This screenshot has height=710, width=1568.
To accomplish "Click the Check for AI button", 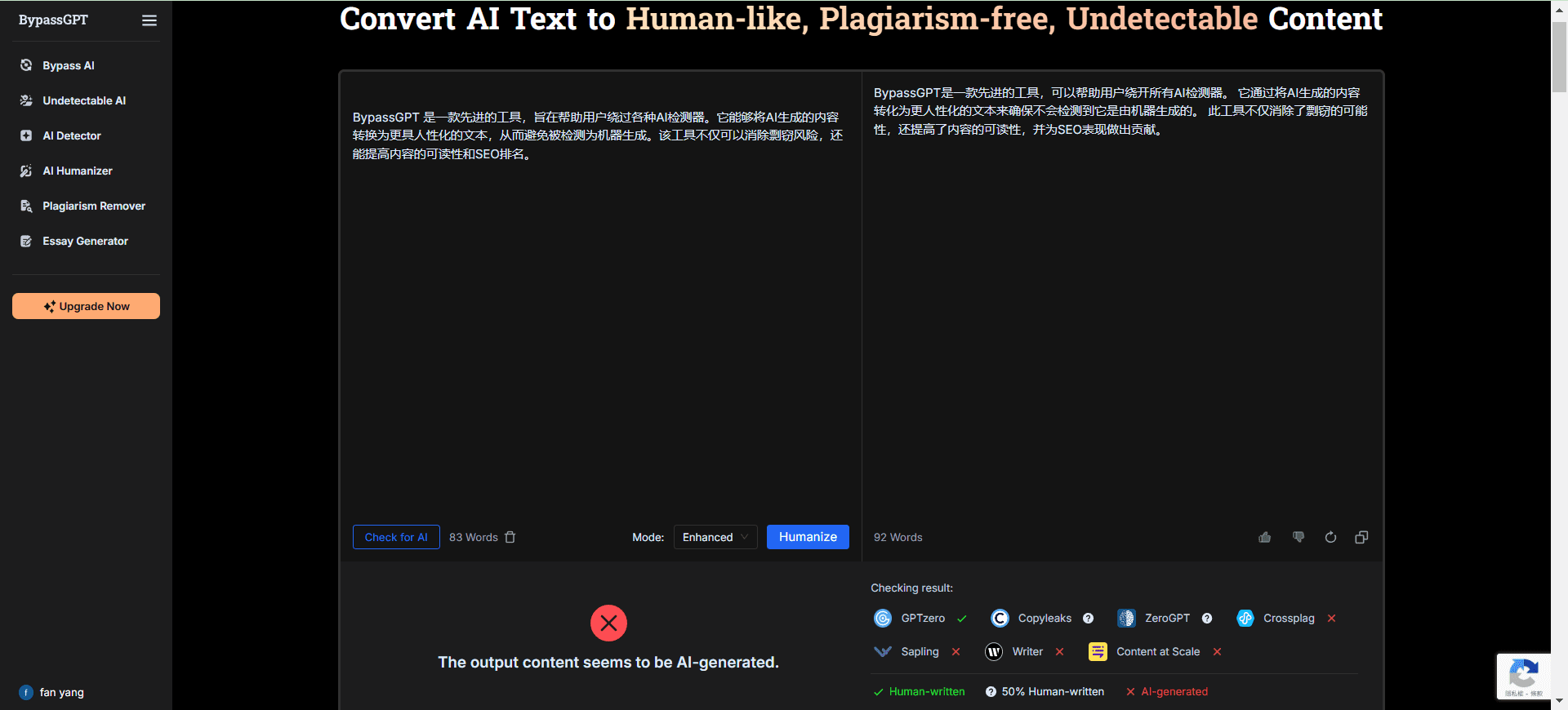I will click(396, 537).
